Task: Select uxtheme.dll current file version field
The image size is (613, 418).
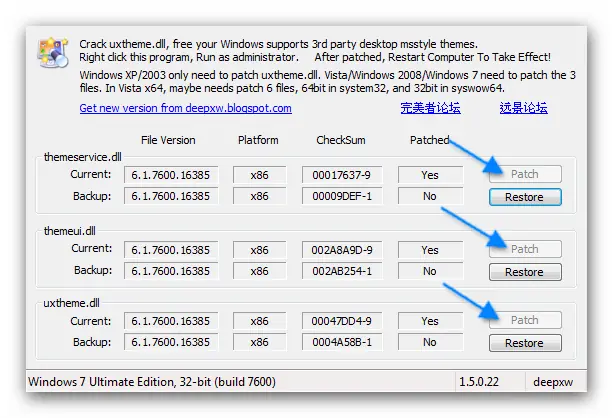Action: click(171, 321)
